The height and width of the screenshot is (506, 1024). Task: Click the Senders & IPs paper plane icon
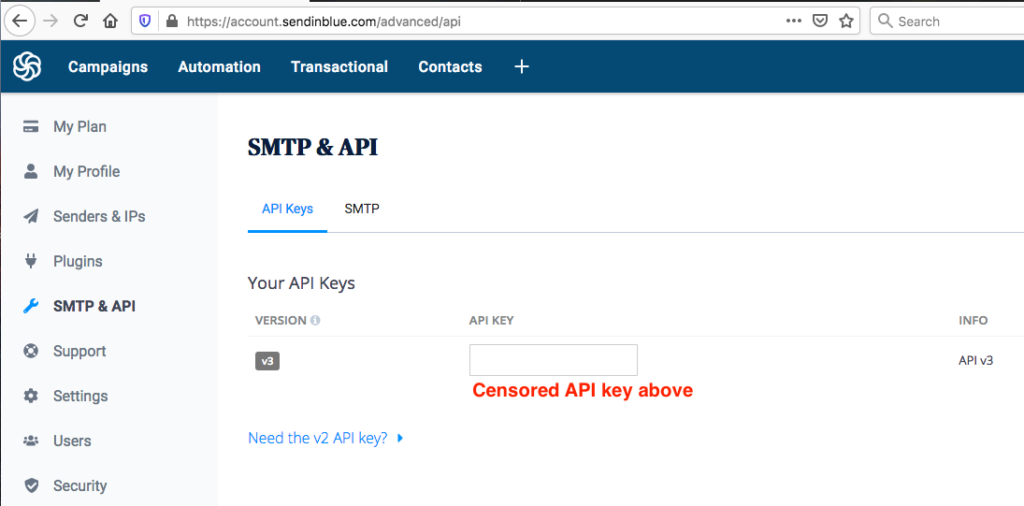pyautogui.click(x=31, y=217)
